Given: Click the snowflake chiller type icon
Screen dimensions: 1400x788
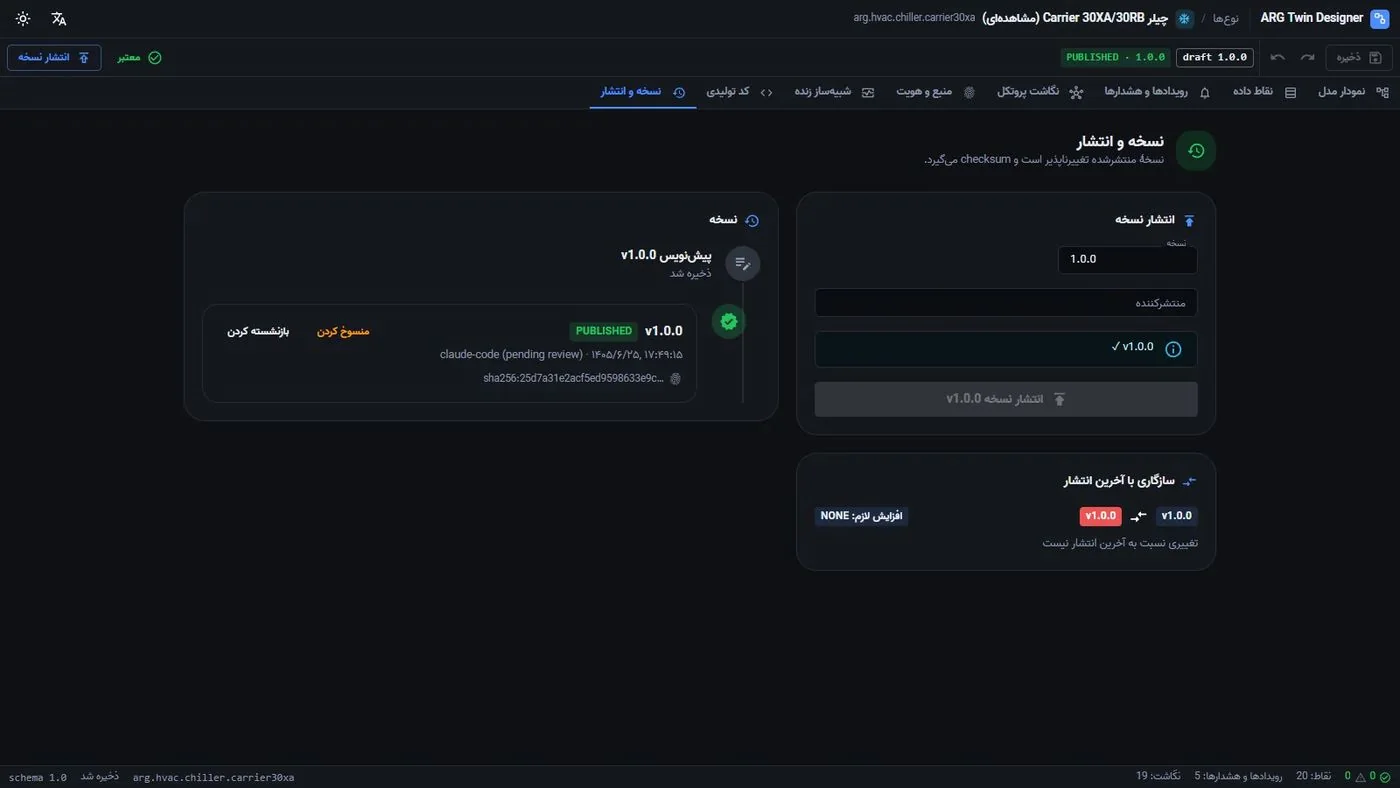Looking at the screenshot, I should point(1184,18).
